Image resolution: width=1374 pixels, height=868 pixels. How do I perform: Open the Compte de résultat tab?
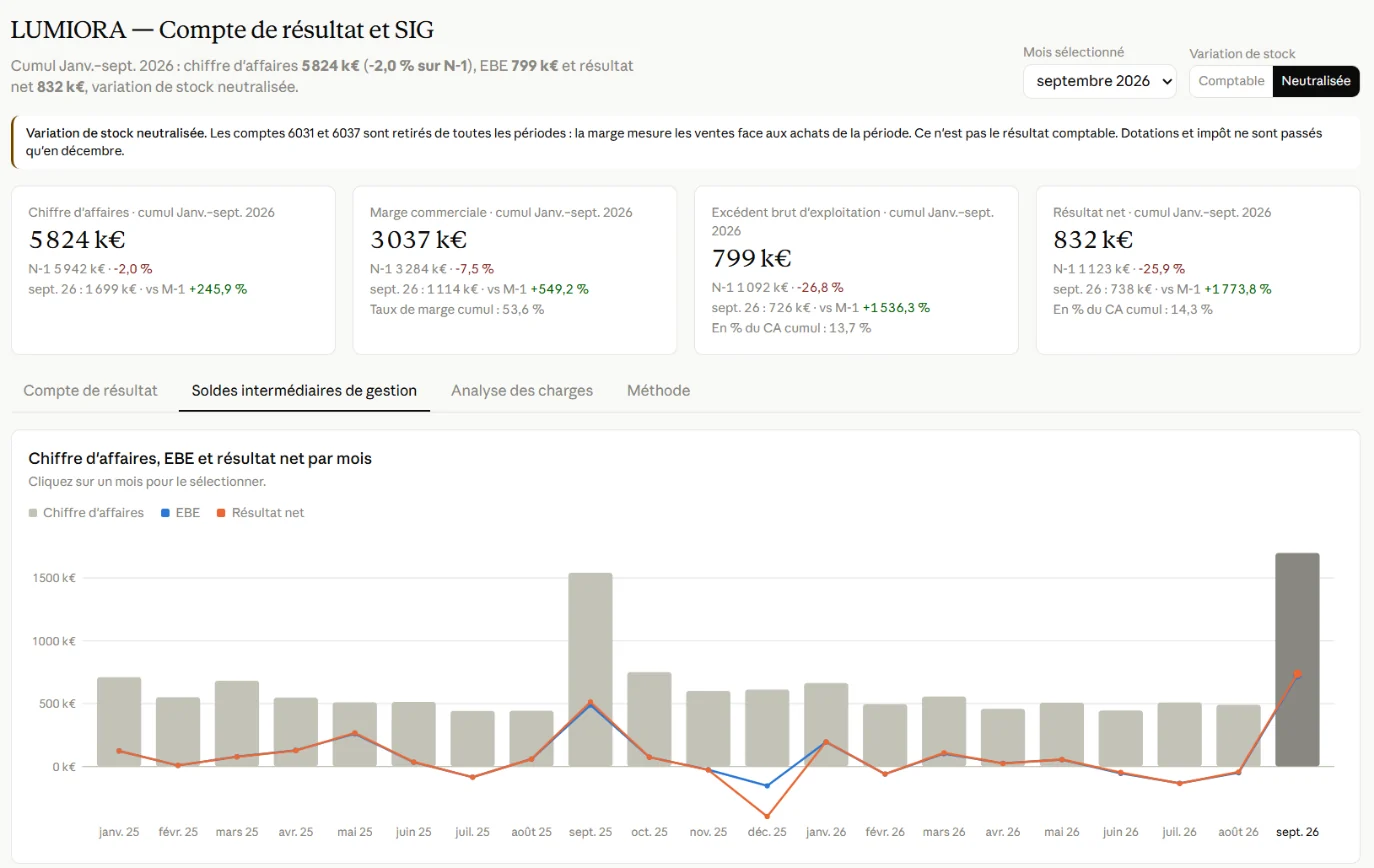(x=91, y=390)
